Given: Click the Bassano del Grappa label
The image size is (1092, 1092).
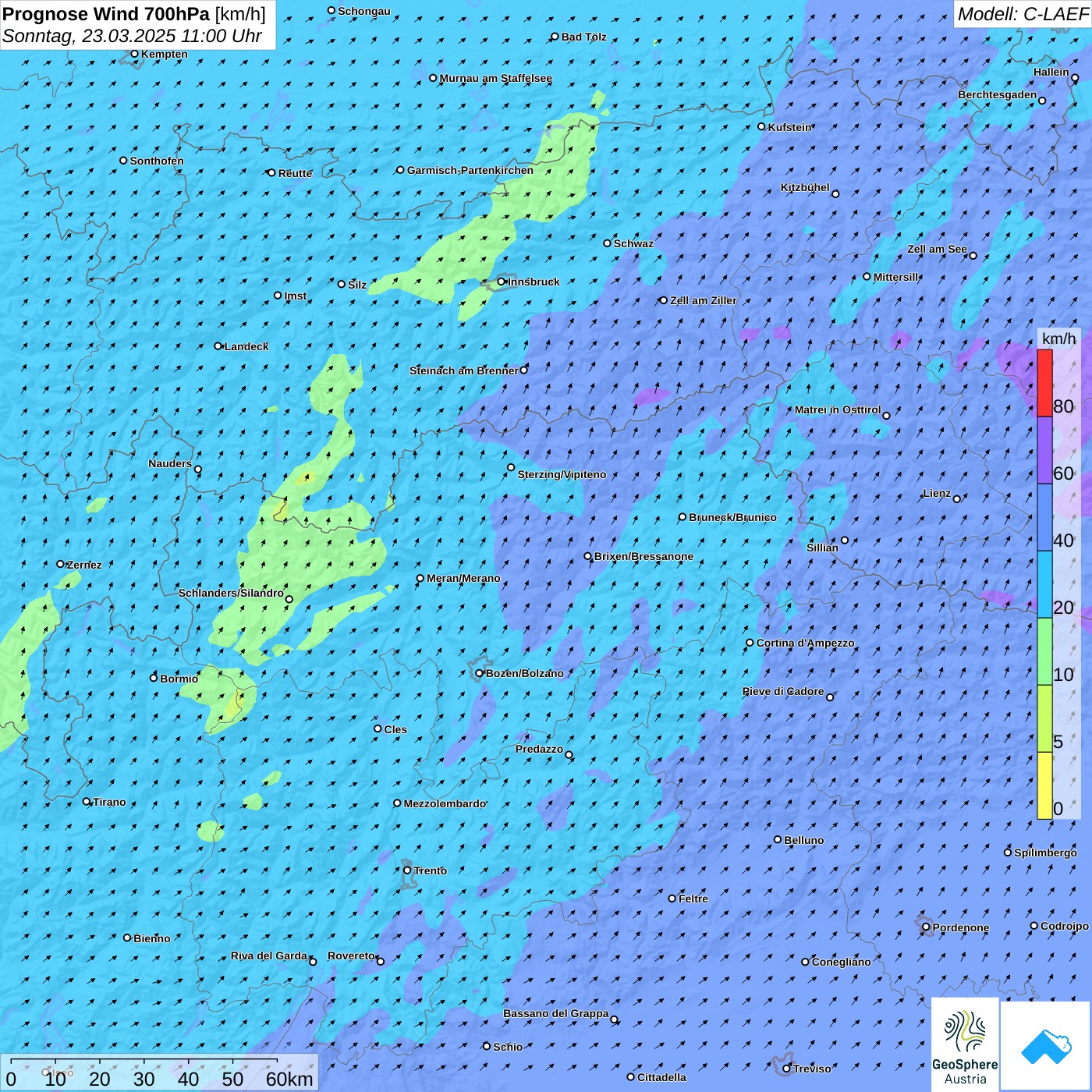Looking at the screenshot, I should click(556, 1013).
